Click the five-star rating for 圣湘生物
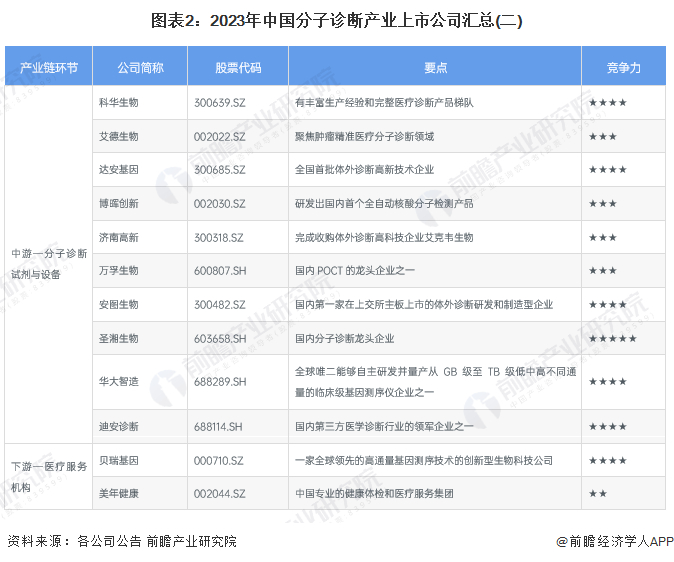674x562 pixels. coord(613,338)
